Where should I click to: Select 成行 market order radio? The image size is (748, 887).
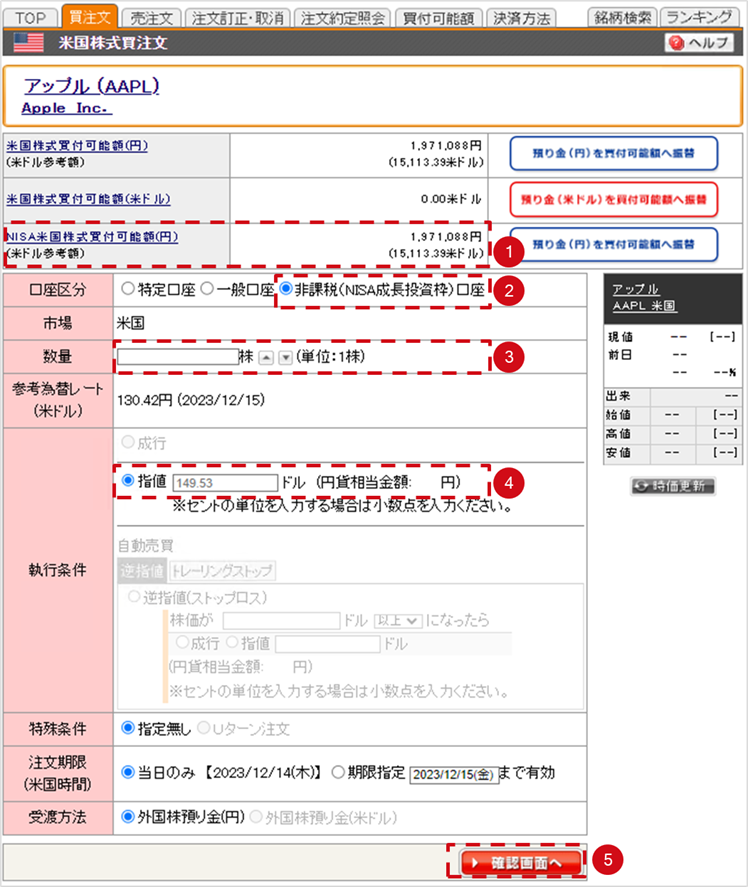pos(128,442)
